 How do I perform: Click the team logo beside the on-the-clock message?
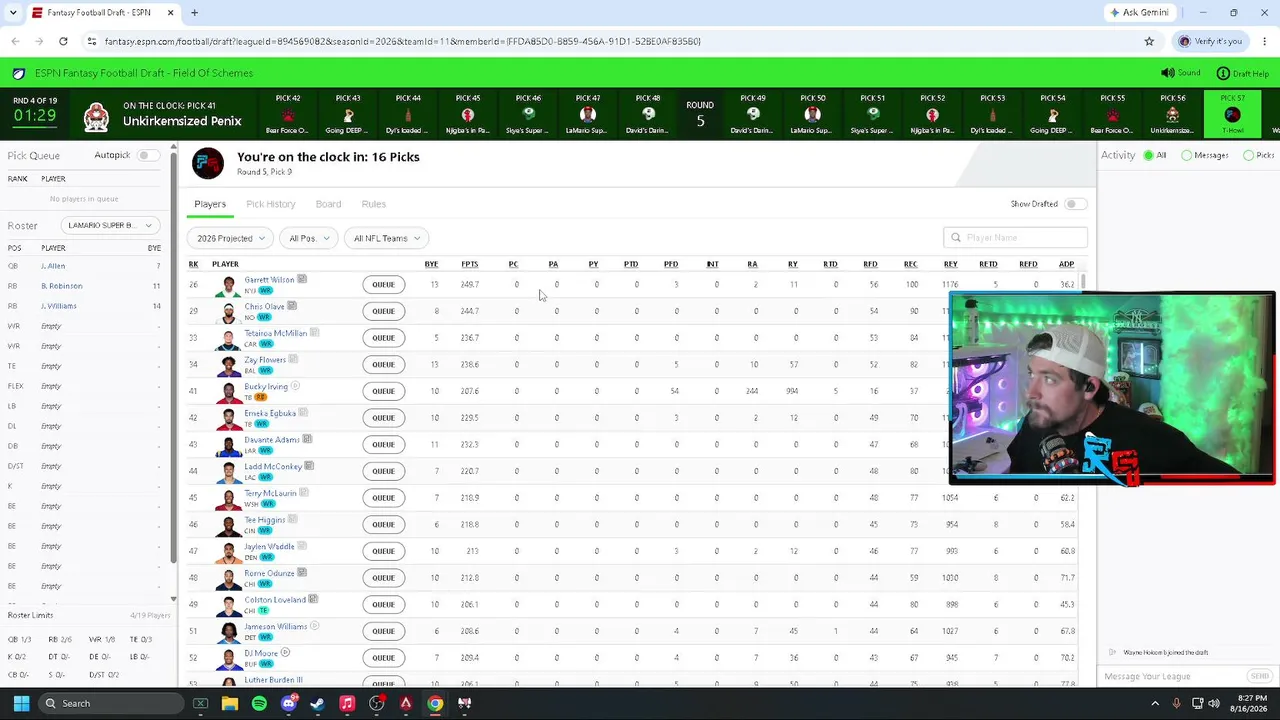pyautogui.click(x=208, y=163)
